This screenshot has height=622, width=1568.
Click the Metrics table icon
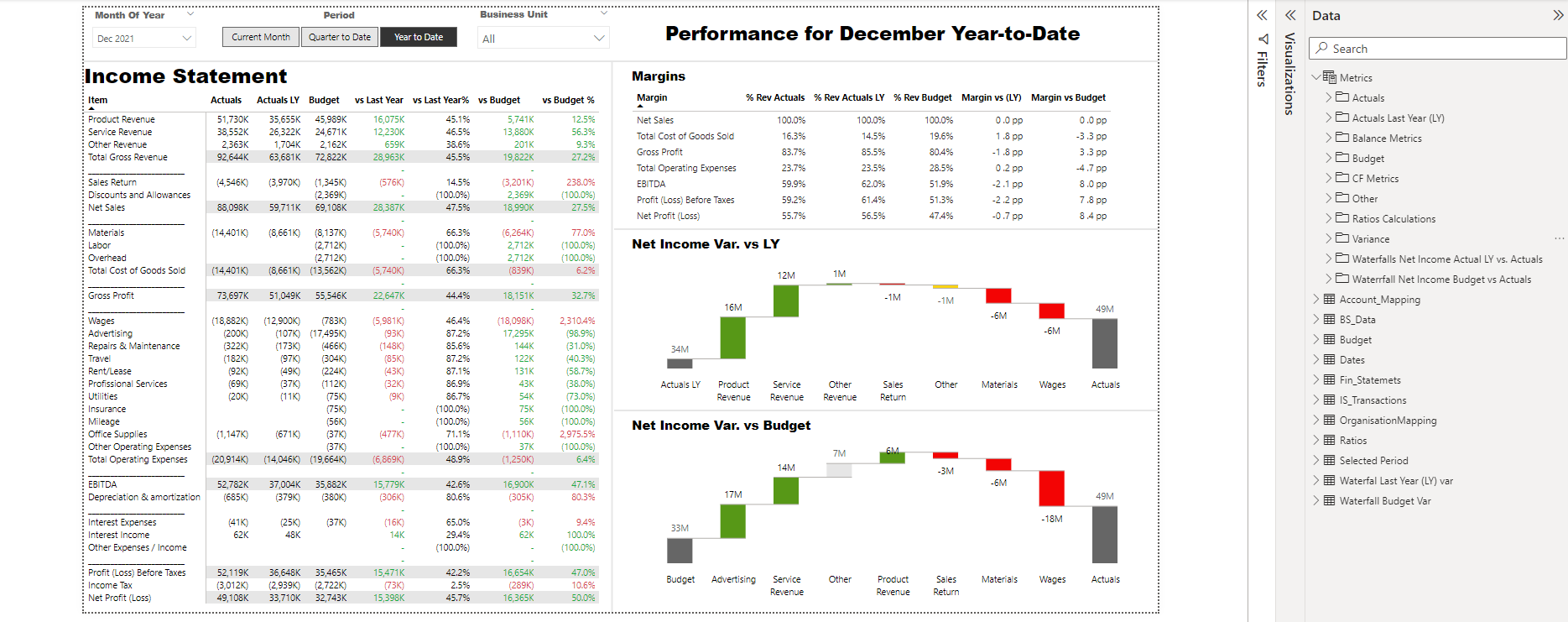(x=1330, y=77)
